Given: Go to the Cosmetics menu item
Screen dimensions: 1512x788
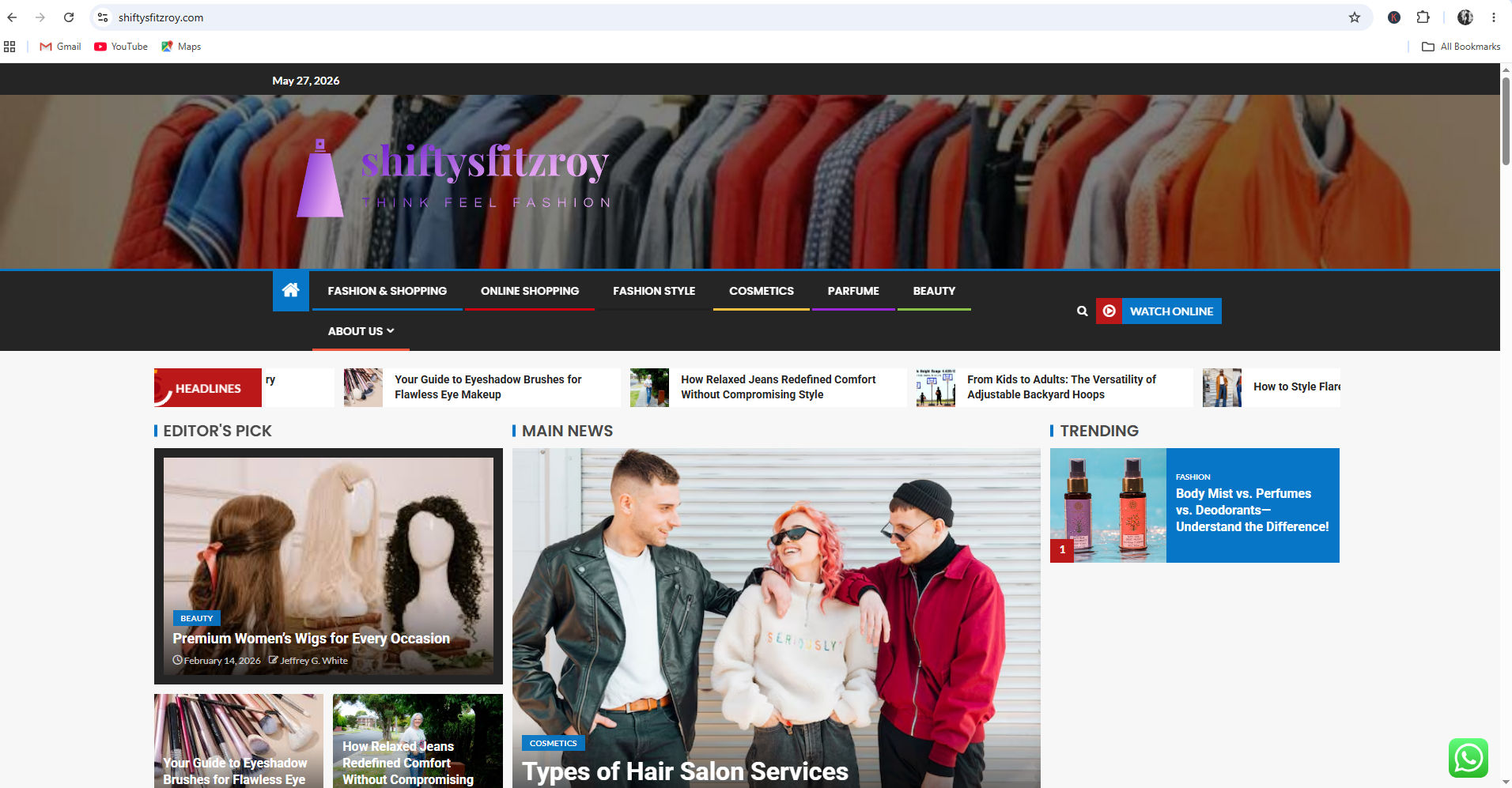Looking at the screenshot, I should 762,291.
